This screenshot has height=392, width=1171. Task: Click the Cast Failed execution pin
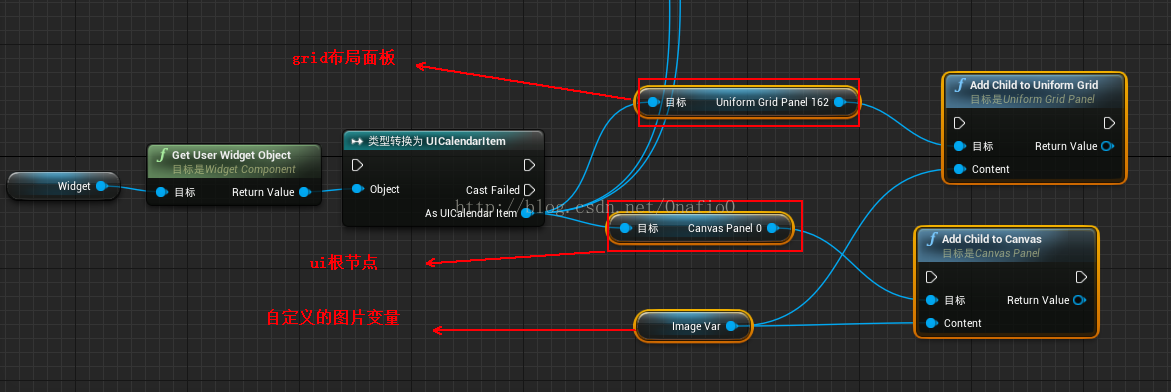coord(529,190)
